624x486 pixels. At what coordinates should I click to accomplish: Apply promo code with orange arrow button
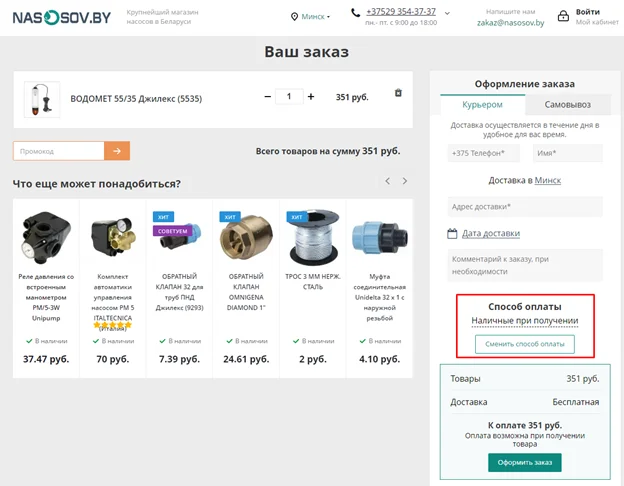117,151
